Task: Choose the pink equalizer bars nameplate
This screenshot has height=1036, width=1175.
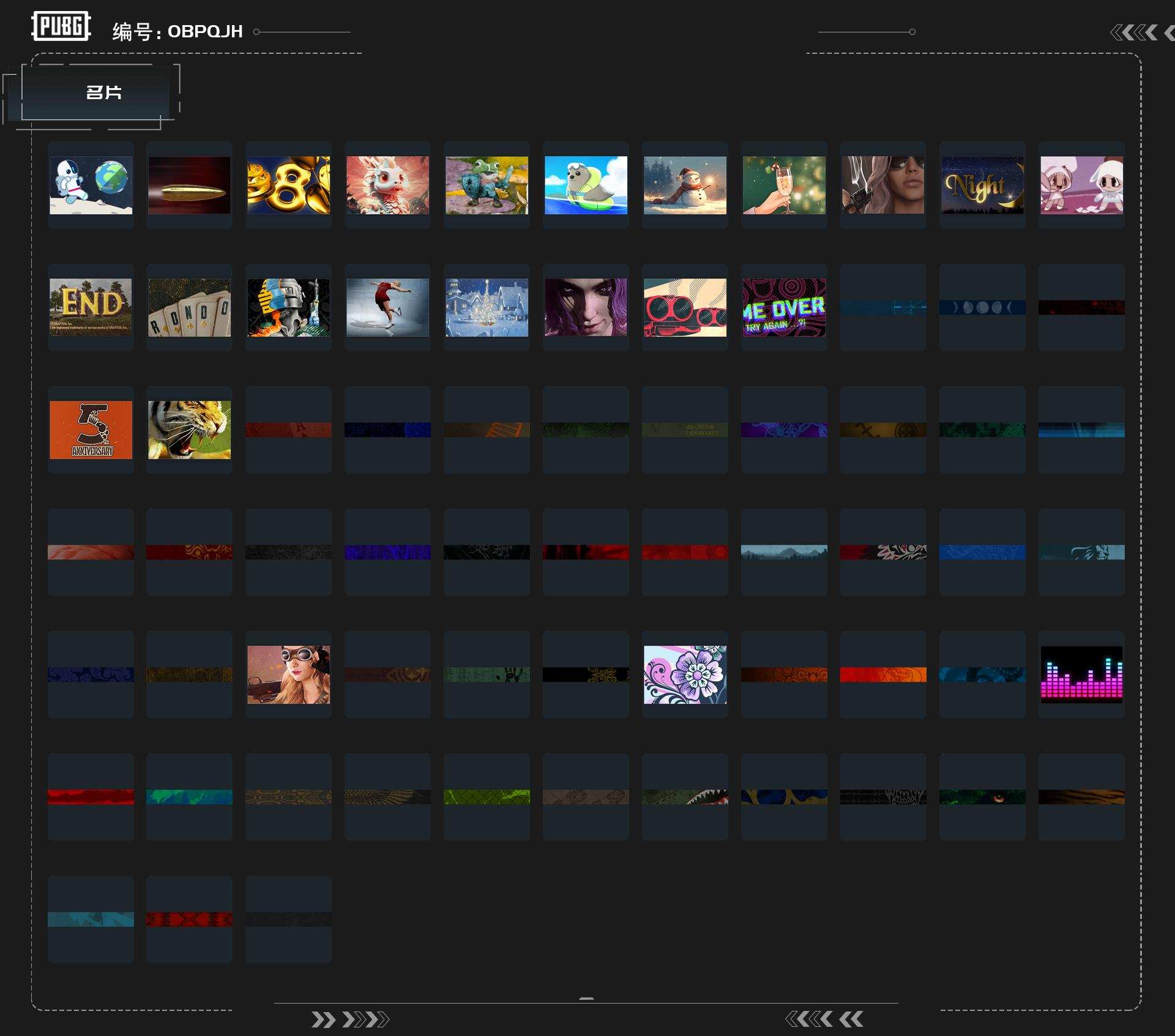Action: [x=1081, y=674]
